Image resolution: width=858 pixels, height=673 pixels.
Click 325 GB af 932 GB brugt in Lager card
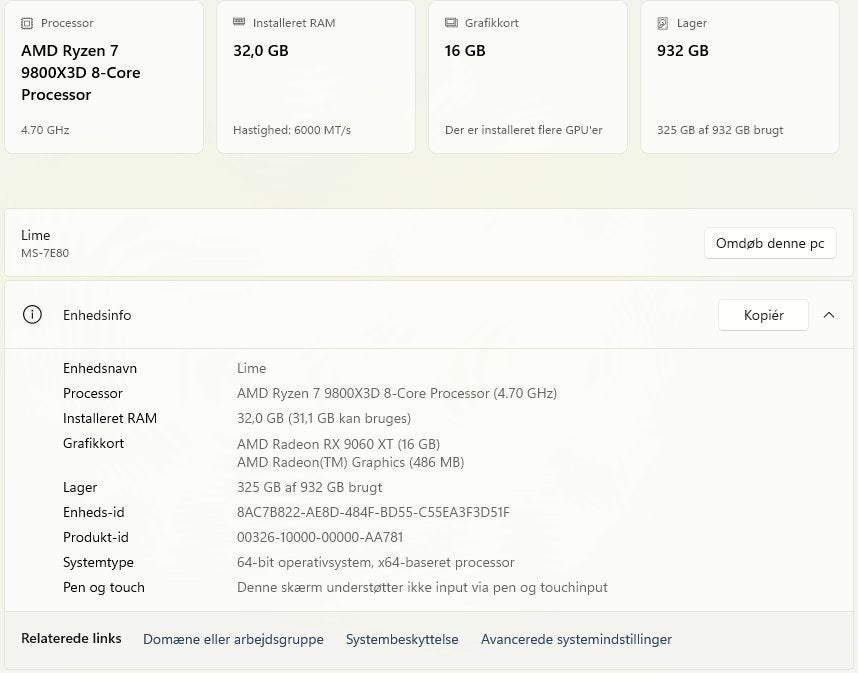(720, 130)
